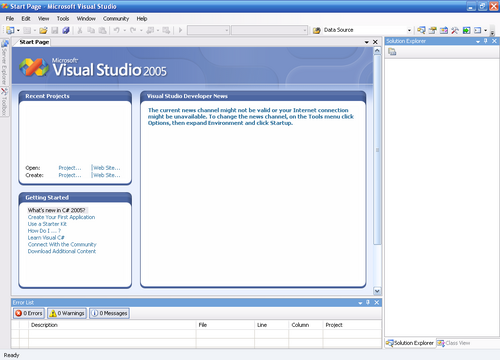
Task: Open the Toolbox side tab
Action: click(4, 102)
